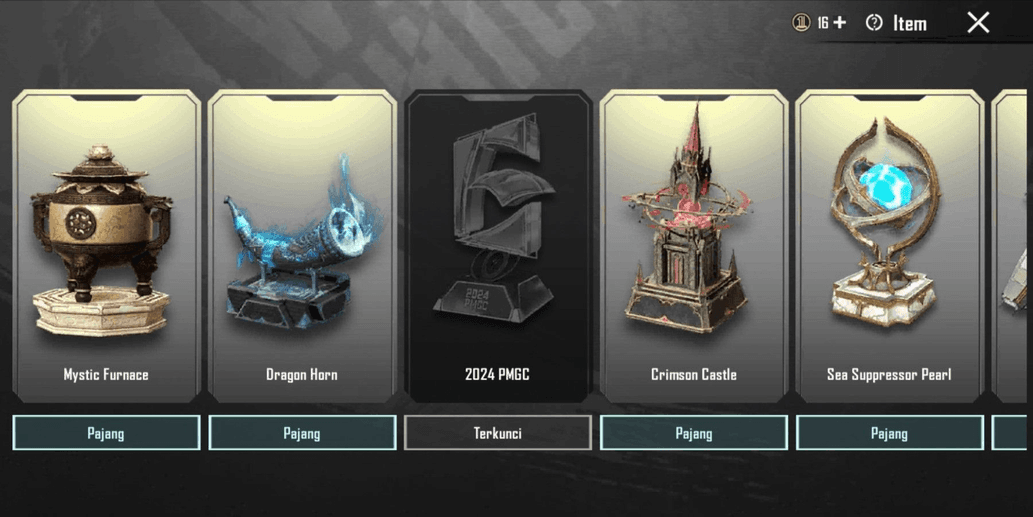The image size is (1033, 517).
Task: Click Pajang under Sea Suppressor Pearl
Action: pos(889,433)
